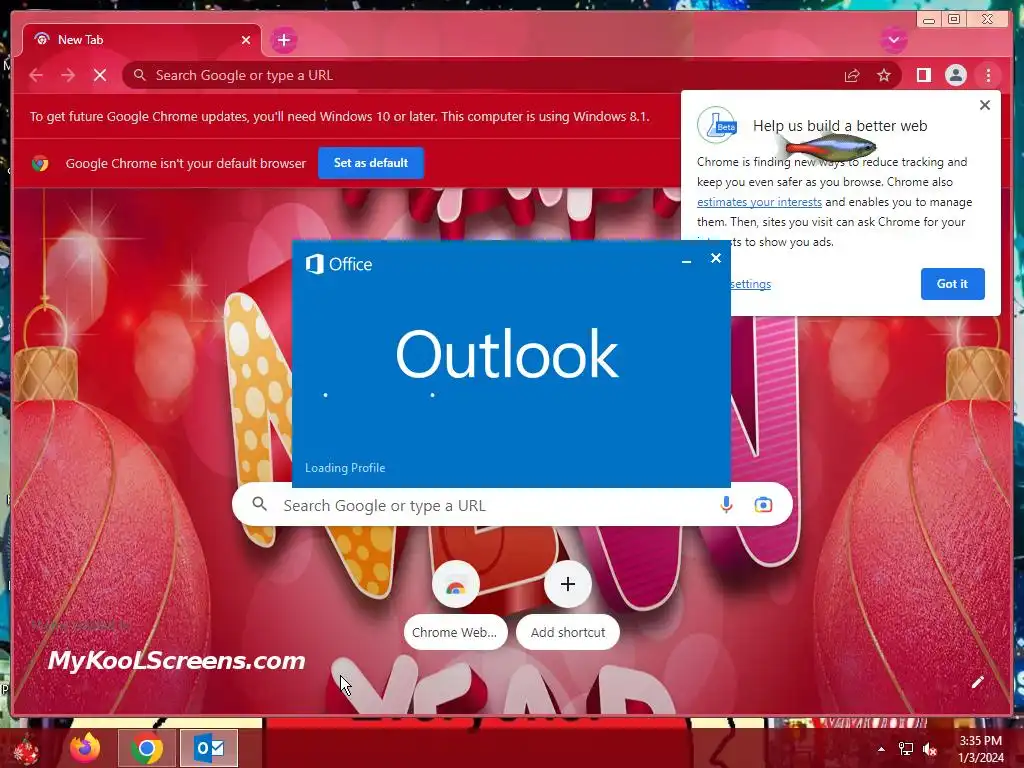1024x768 pixels.
Task: Start voice search with the microphone icon
Action: click(x=726, y=505)
